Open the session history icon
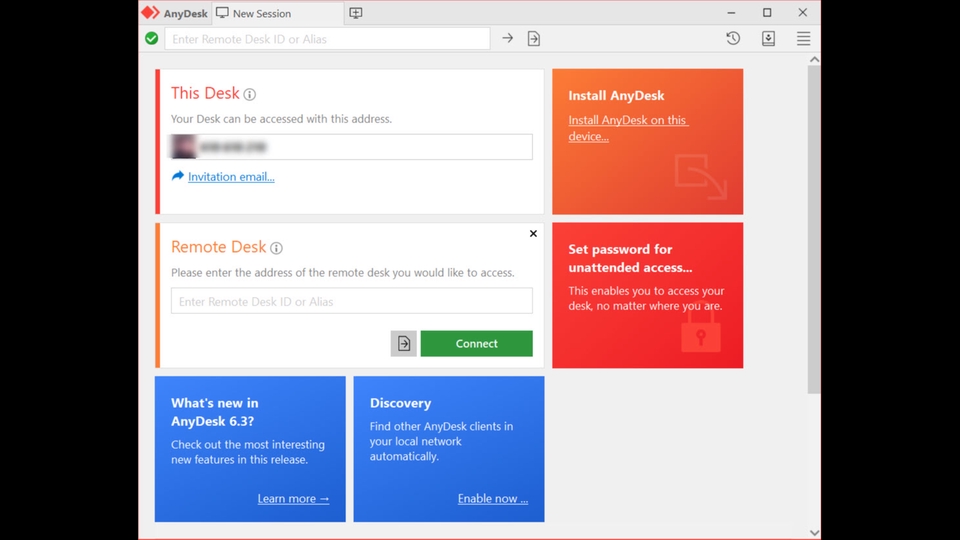This screenshot has height=540, width=960. coord(733,39)
